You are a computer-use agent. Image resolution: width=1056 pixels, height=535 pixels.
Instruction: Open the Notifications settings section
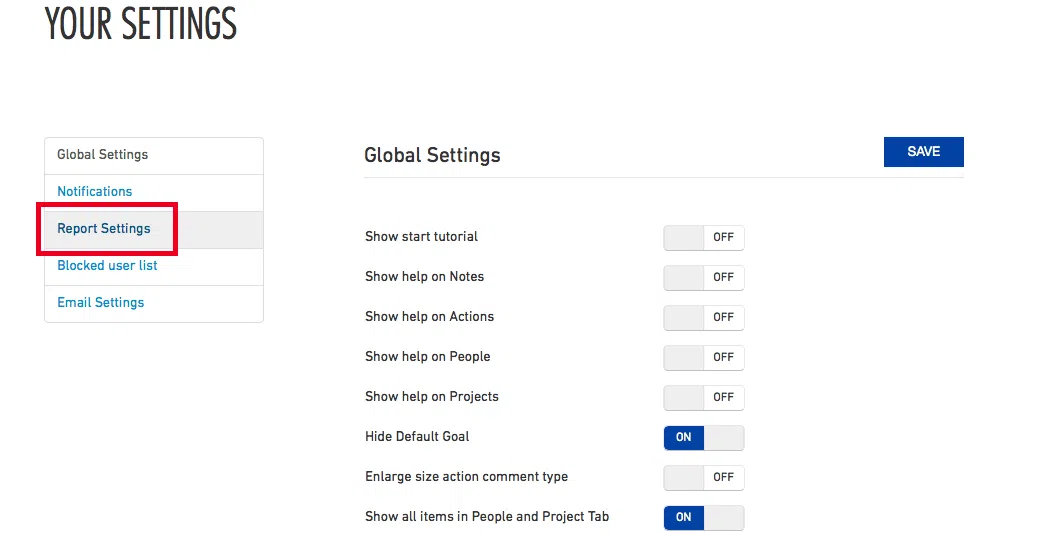(94, 191)
